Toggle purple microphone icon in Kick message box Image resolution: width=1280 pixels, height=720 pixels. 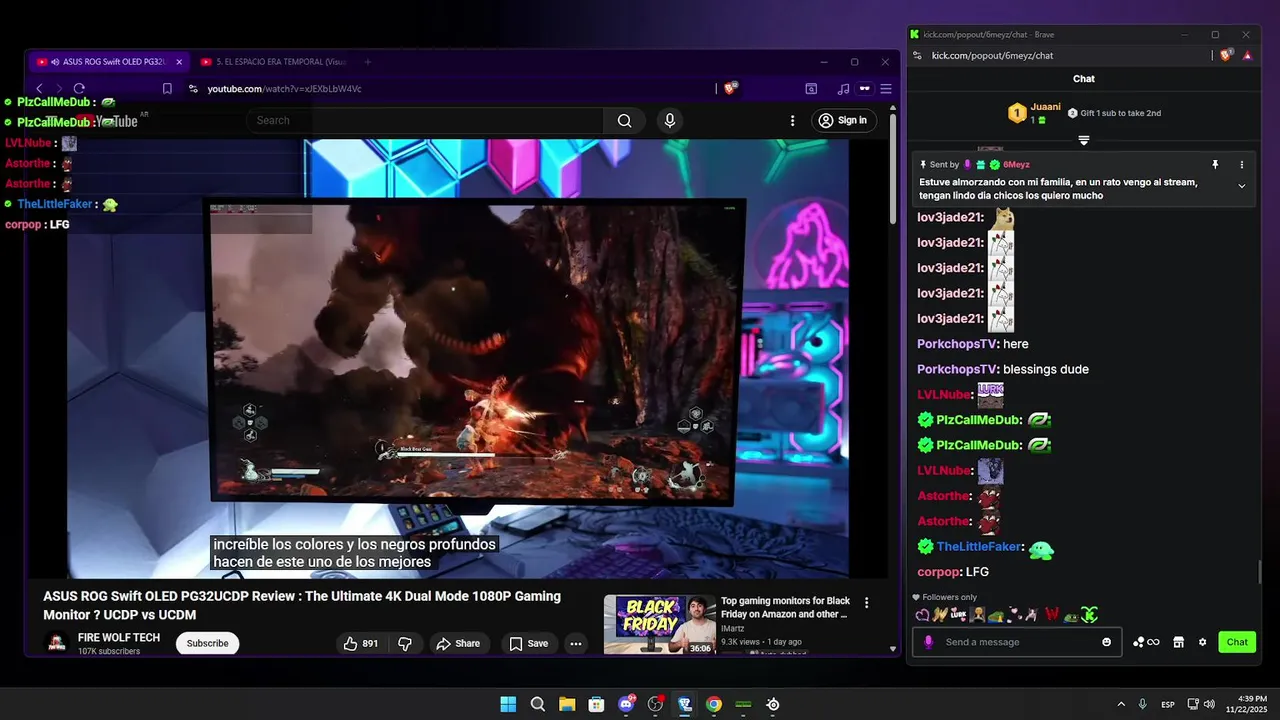point(929,642)
